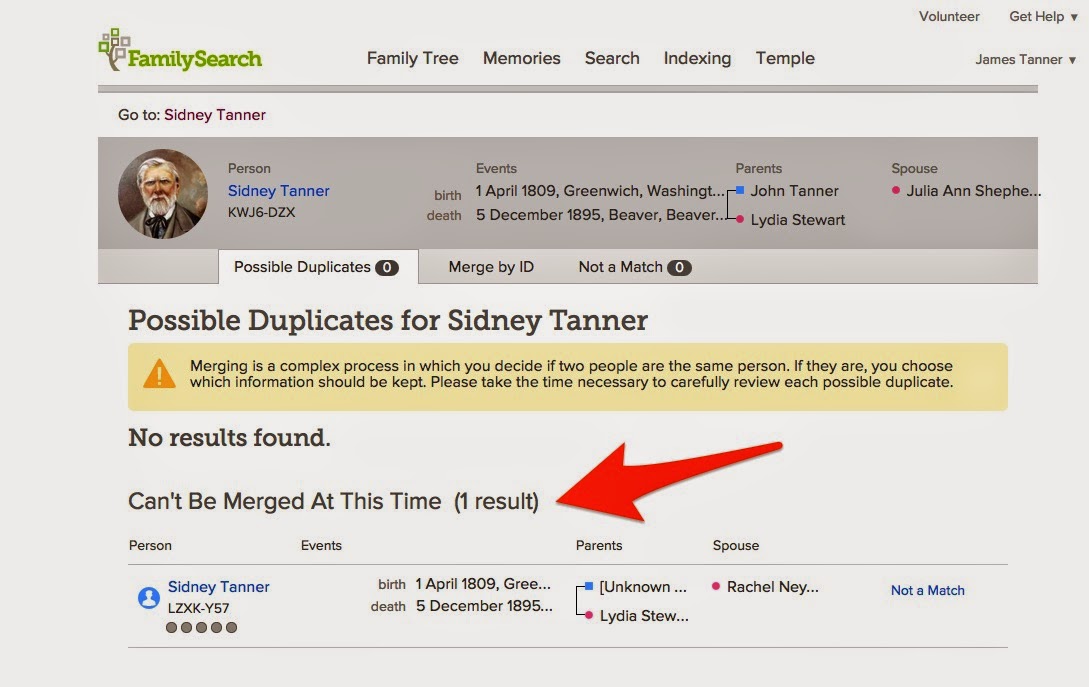Click the Not a Match count badge
This screenshot has height=687, width=1089.
pos(679,267)
